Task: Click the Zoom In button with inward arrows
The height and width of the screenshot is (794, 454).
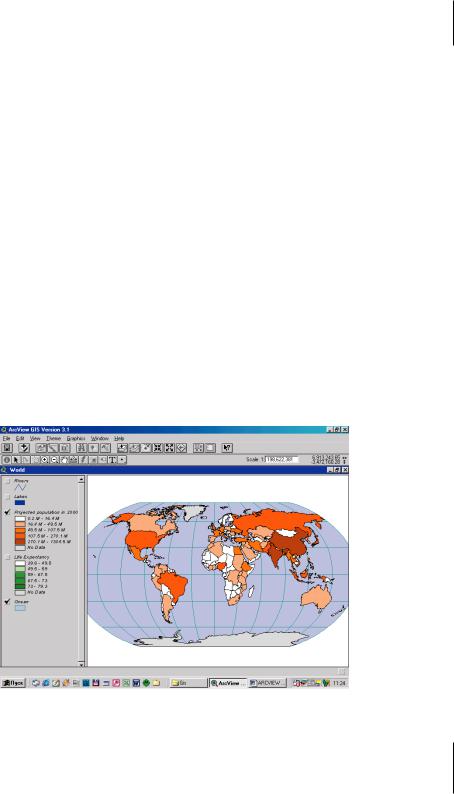Action: coord(157,448)
